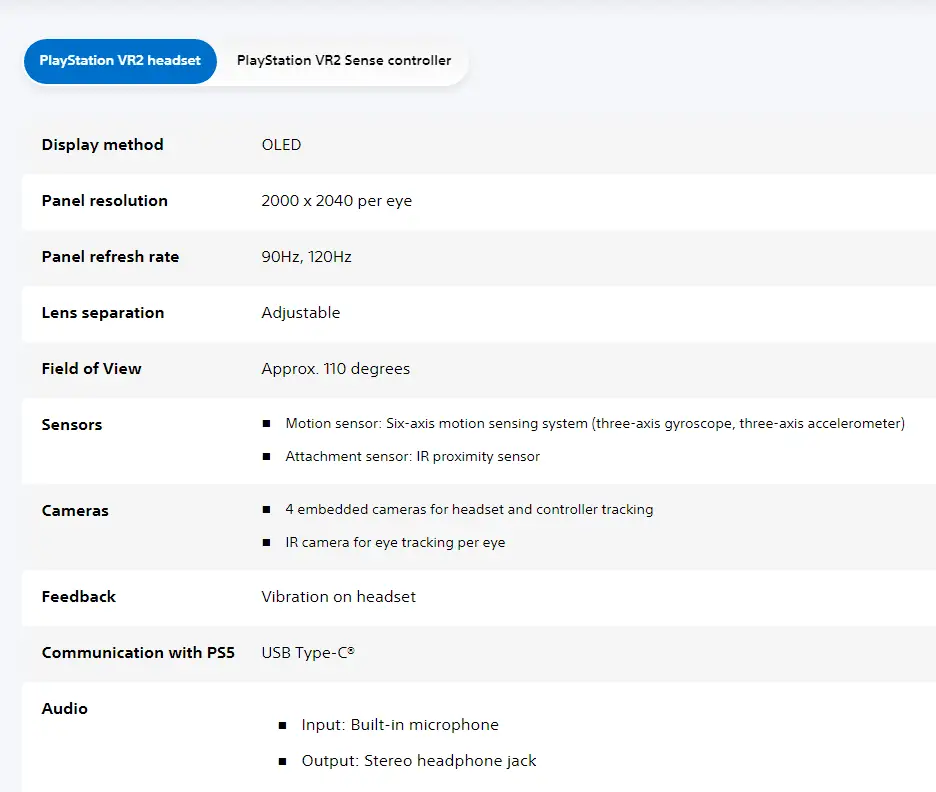Click the Vibration on headset value
This screenshot has height=792, width=936.
point(338,597)
